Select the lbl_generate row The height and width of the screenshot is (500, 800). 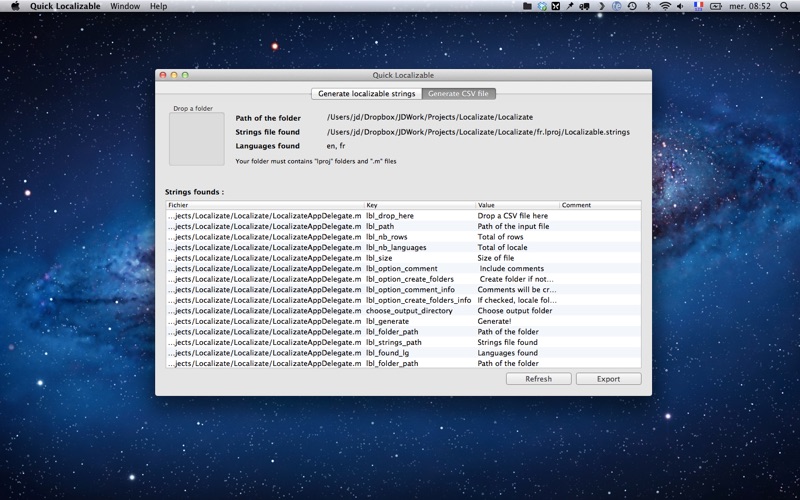coord(403,321)
